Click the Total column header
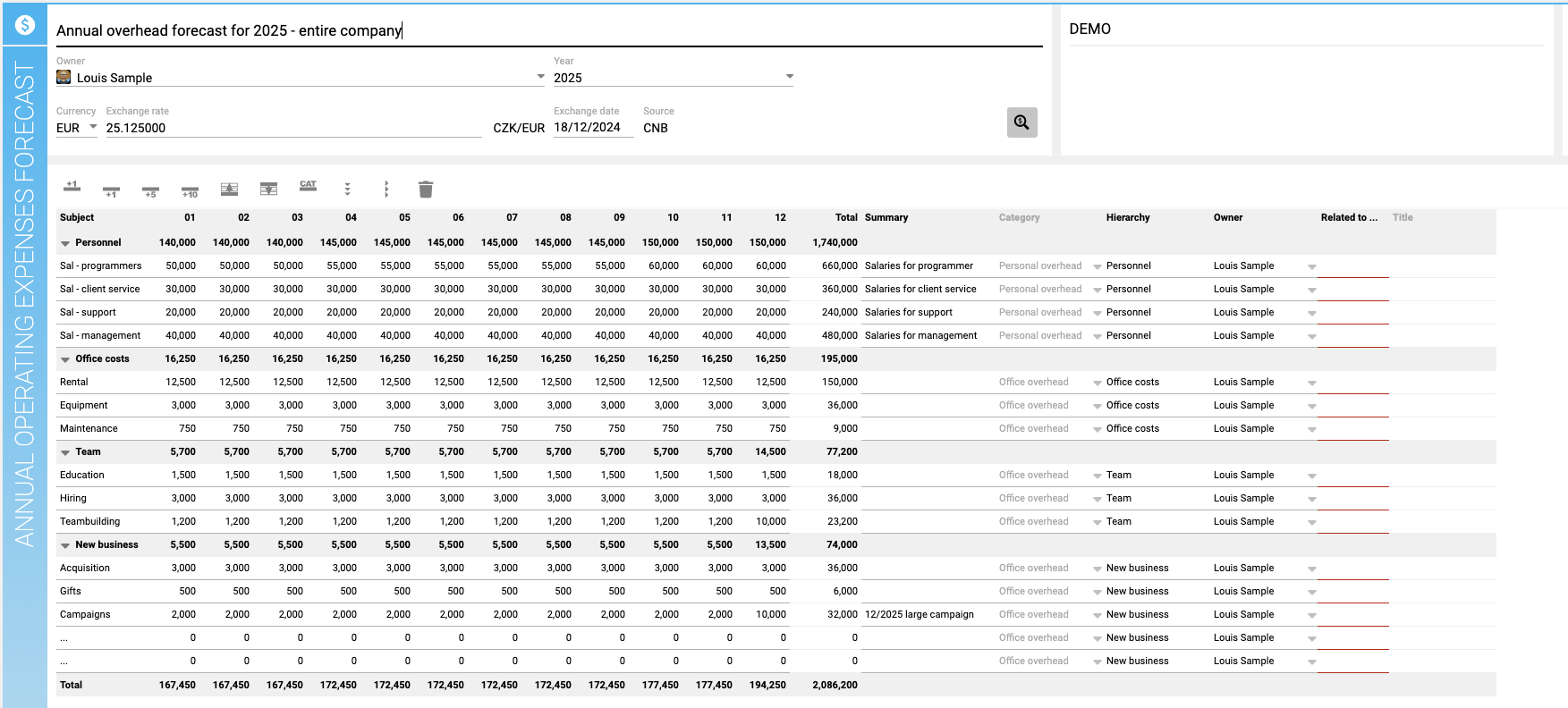Viewport: 1568px width, 708px height. 846,217
